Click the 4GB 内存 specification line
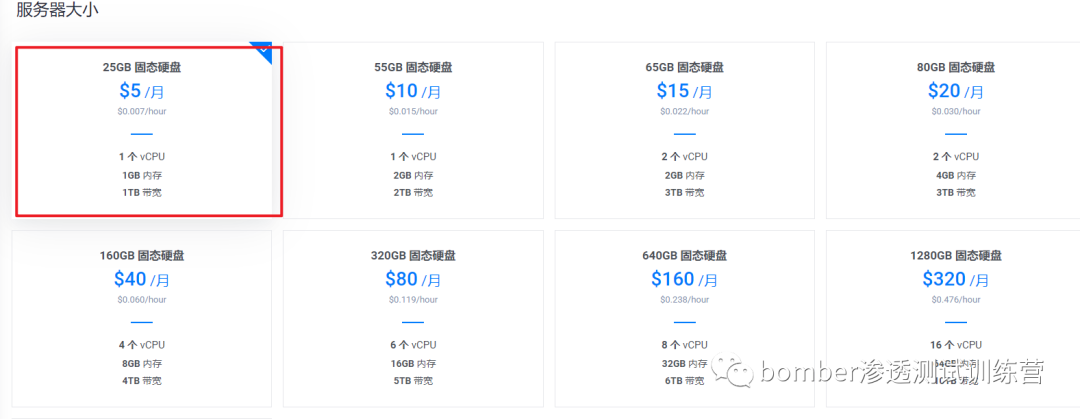1080x419 pixels. point(956,175)
